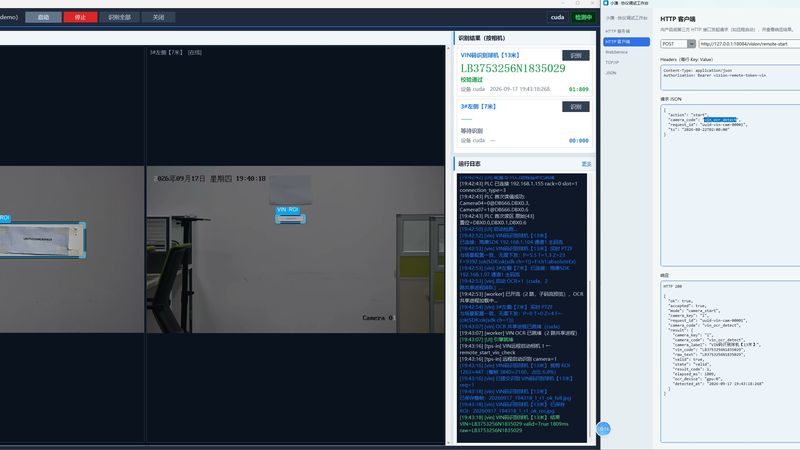Click the Headers text area
This screenshot has height=450, width=800.
pos(730,78)
